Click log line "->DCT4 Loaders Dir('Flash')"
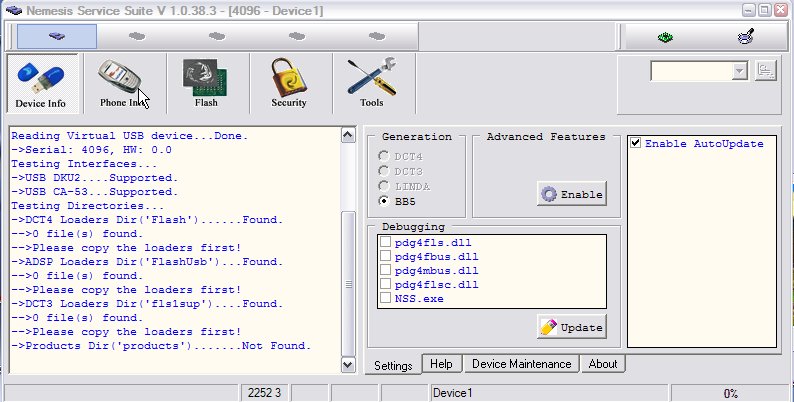Screen dimensions: 794x402 [147, 220]
